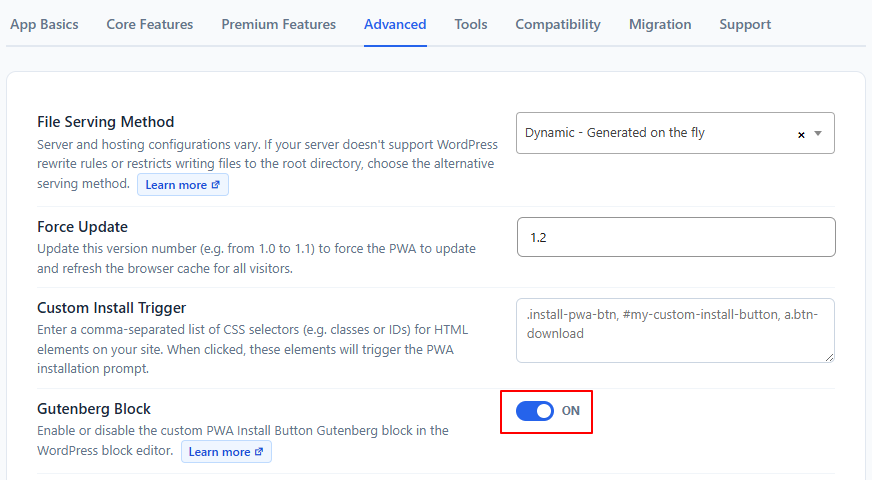The height and width of the screenshot is (480, 872).
Task: Grab the Custom Install Trigger textarea resize handle
Action: [x=829, y=357]
